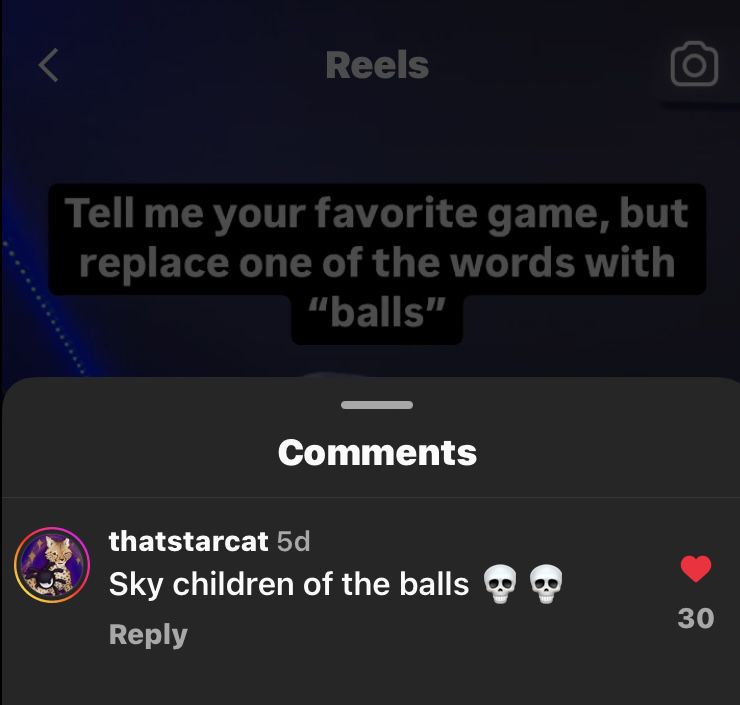Grab the comments sheet drag handle
This screenshot has height=705, width=740.
coord(377,405)
